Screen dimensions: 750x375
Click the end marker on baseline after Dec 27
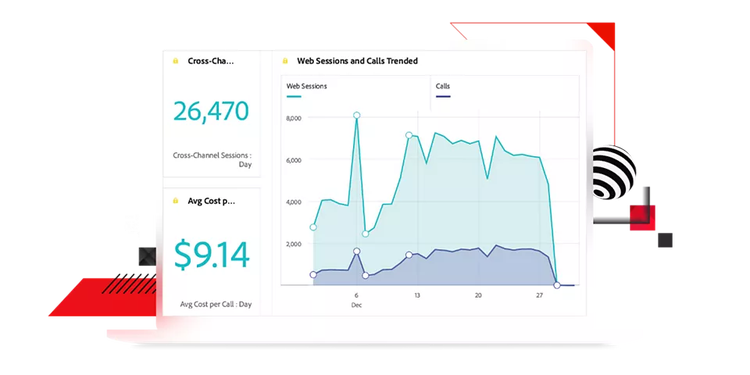[x=557, y=285]
